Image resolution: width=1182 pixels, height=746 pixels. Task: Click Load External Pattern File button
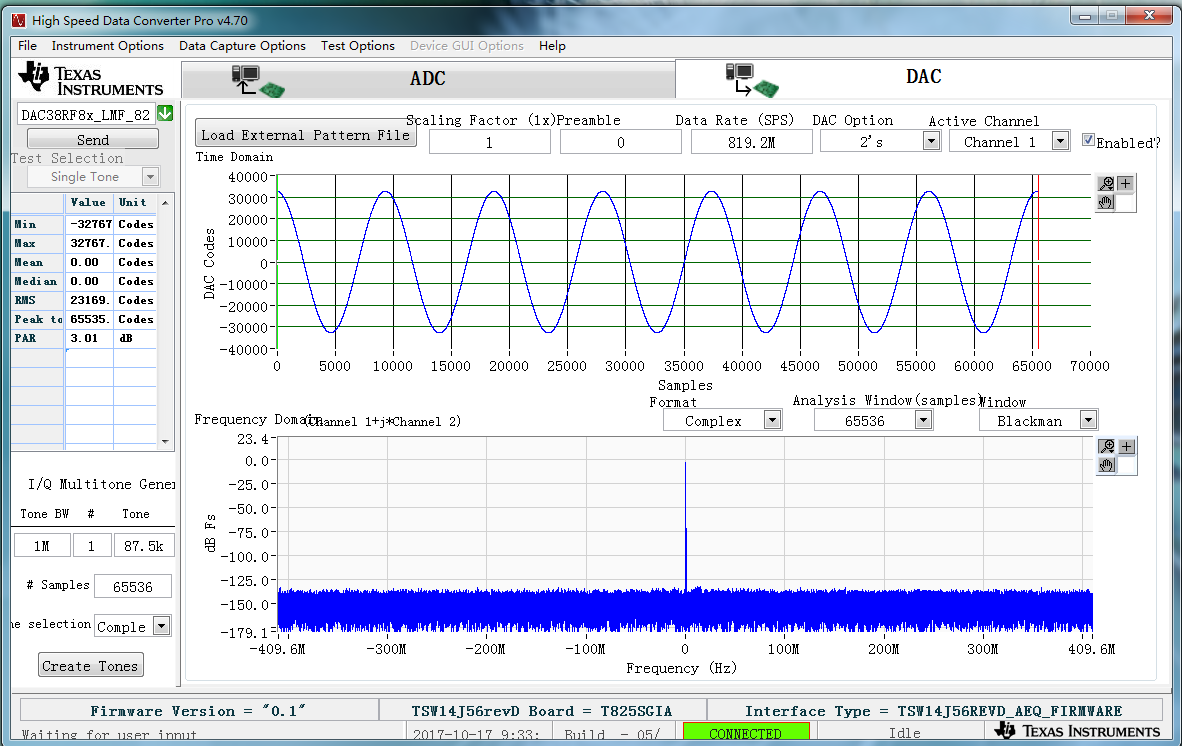305,134
